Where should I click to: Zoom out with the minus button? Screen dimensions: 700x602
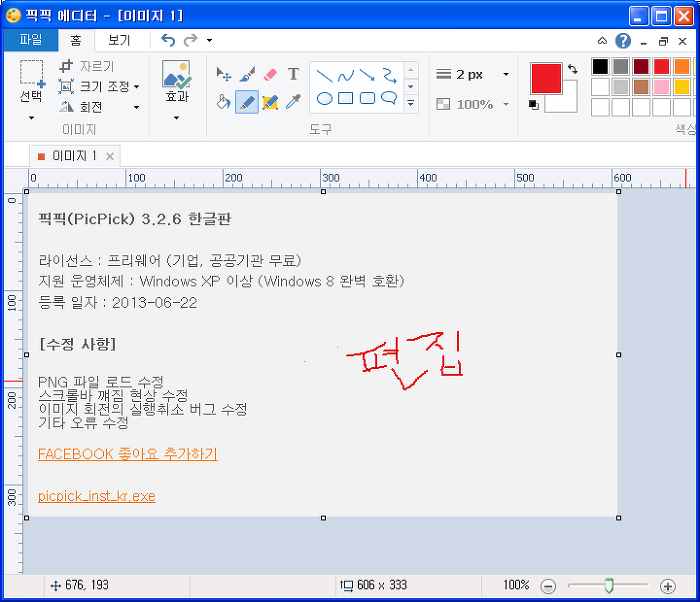[x=548, y=586]
